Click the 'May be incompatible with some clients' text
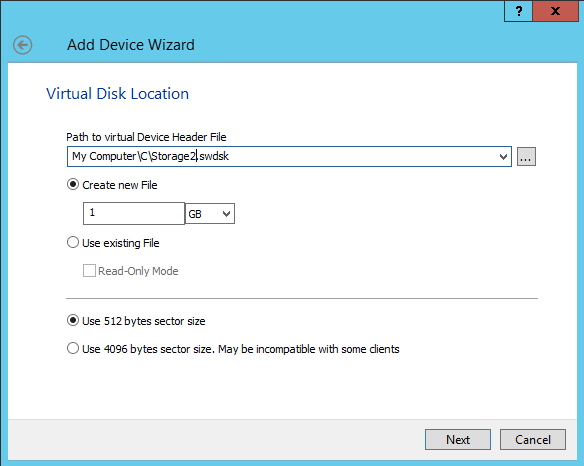Image resolution: width=584 pixels, height=466 pixels. (309, 349)
